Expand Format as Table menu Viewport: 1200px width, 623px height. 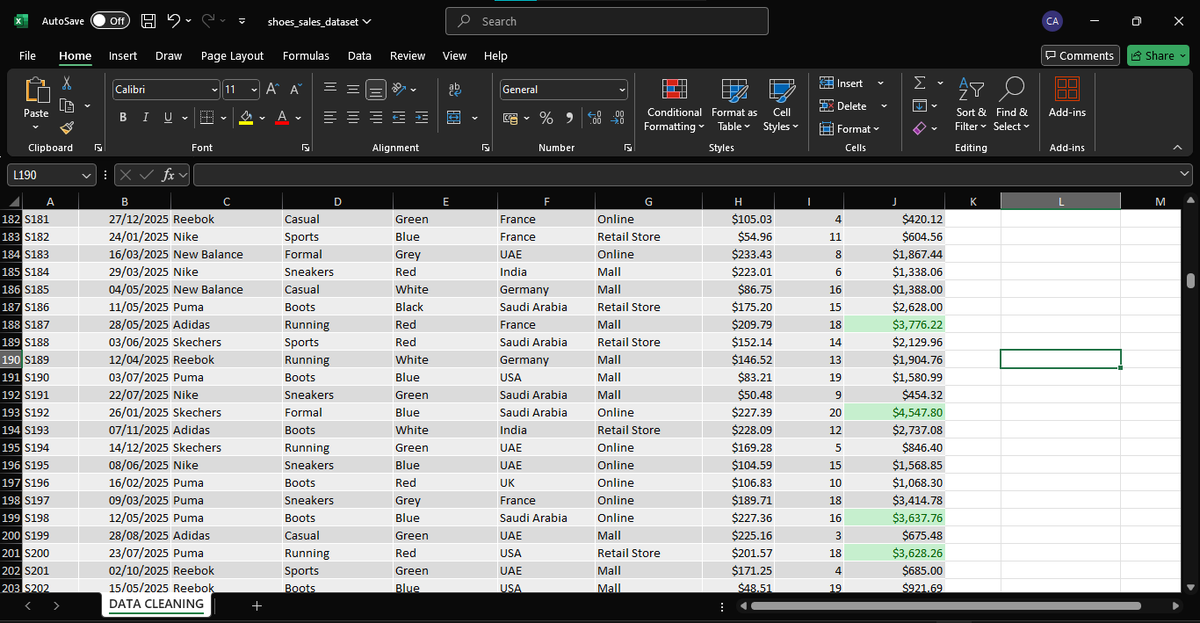click(x=734, y=105)
